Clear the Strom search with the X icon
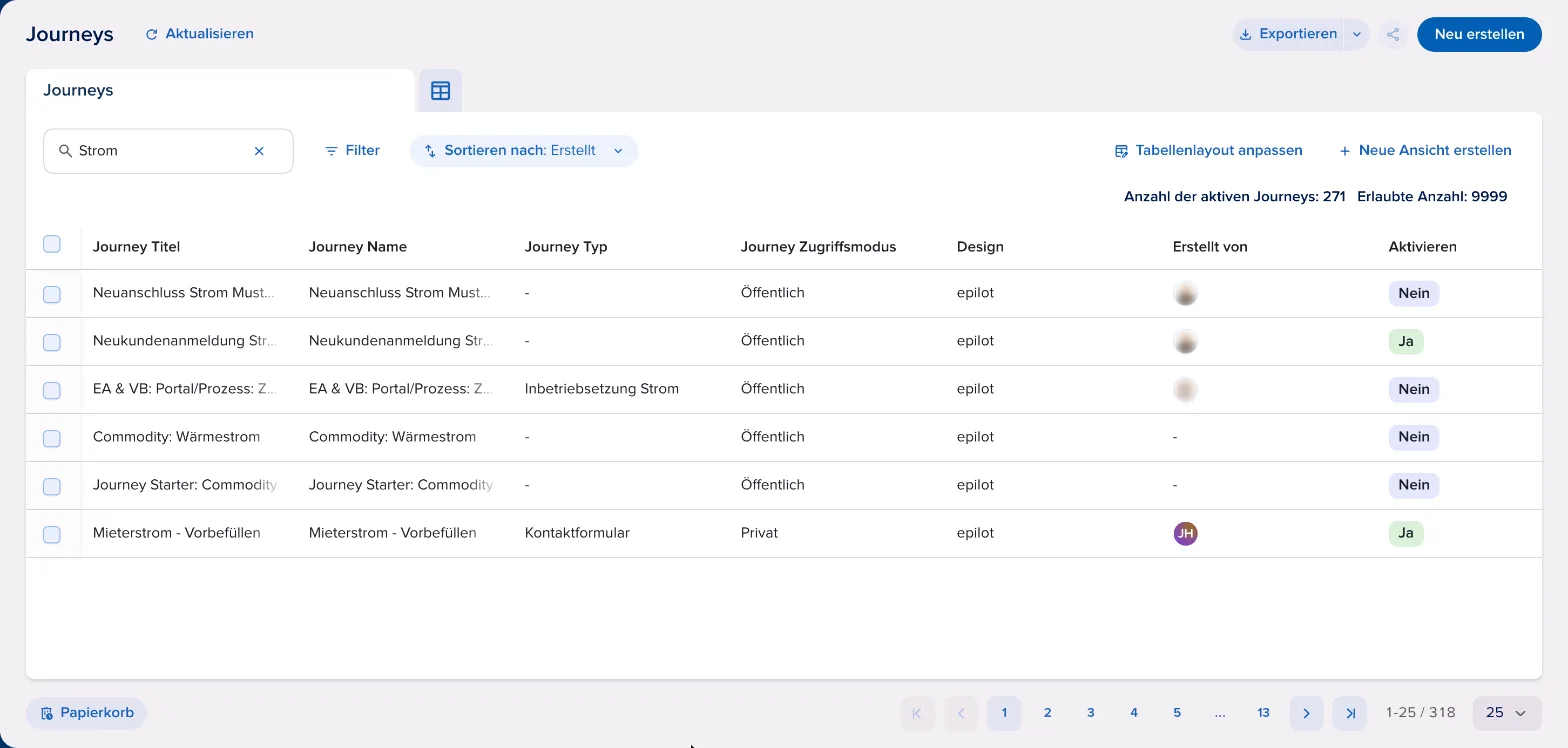Image resolution: width=1568 pixels, height=748 pixels. [259, 151]
